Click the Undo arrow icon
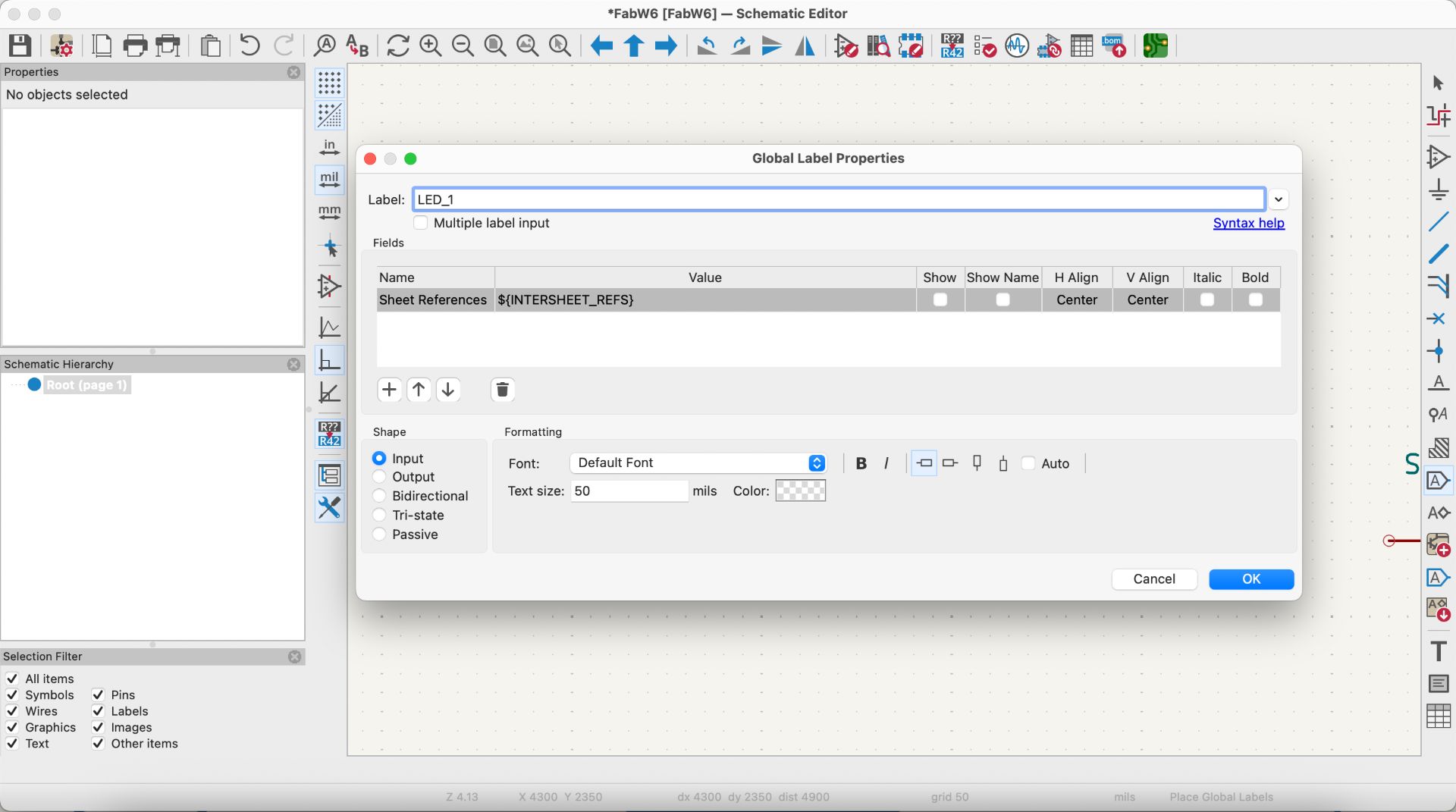 click(x=249, y=45)
